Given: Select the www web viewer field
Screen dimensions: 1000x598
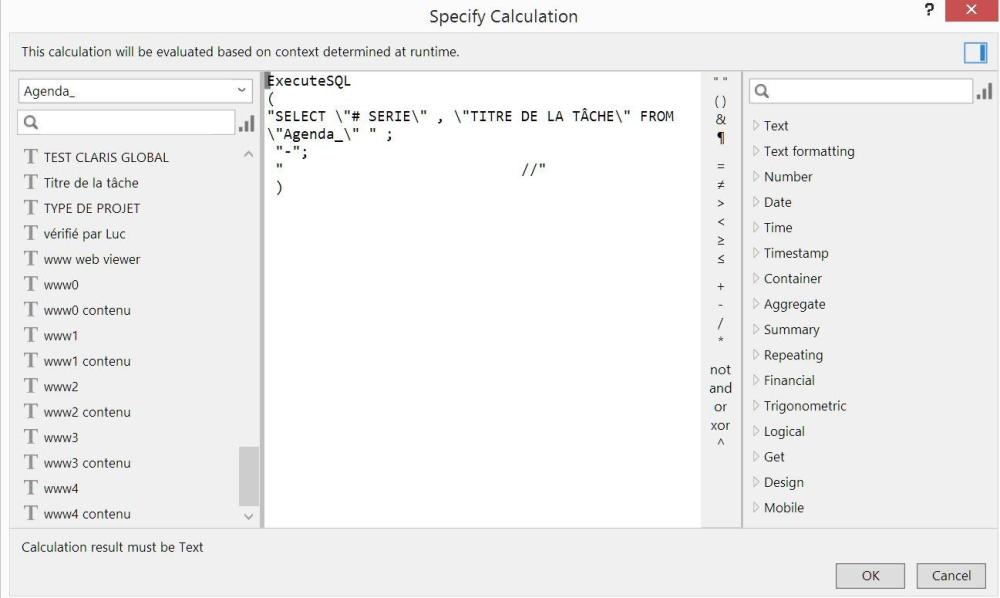Looking at the screenshot, I should [x=91, y=259].
